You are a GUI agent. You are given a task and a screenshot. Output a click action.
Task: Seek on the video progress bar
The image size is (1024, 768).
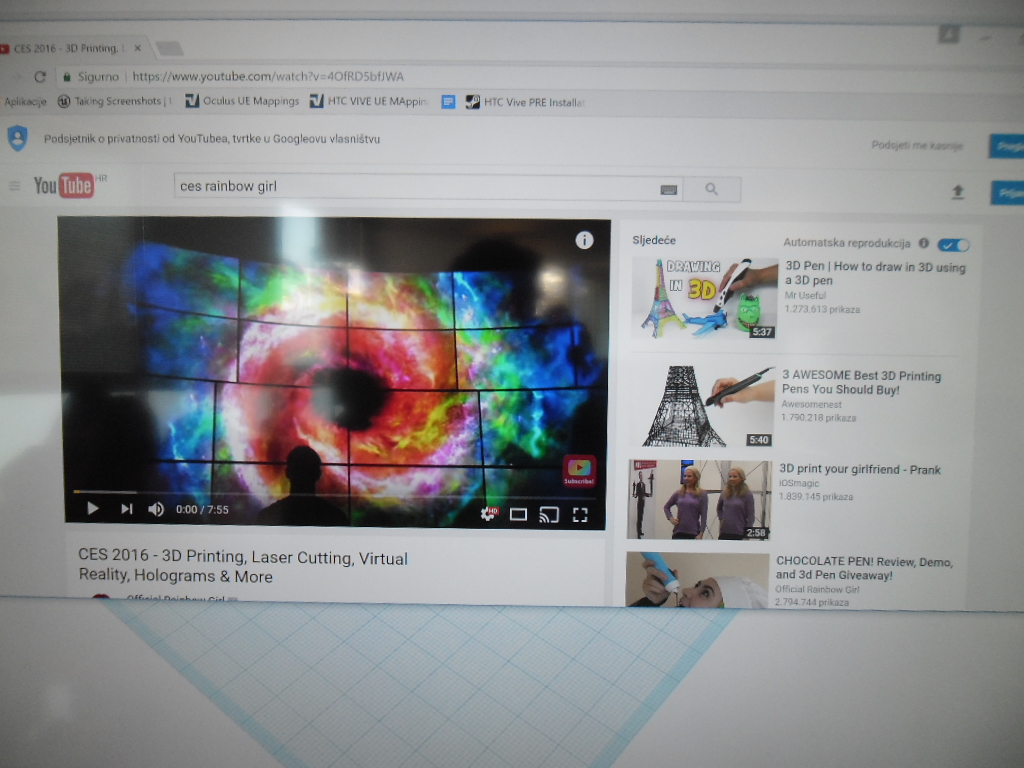[x=334, y=492]
